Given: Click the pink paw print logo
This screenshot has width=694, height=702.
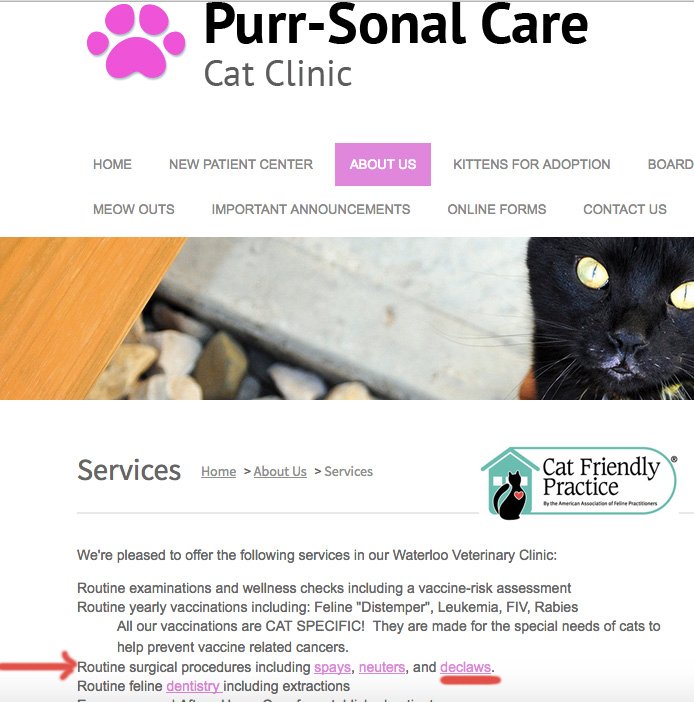Looking at the screenshot, I should [x=136, y=41].
